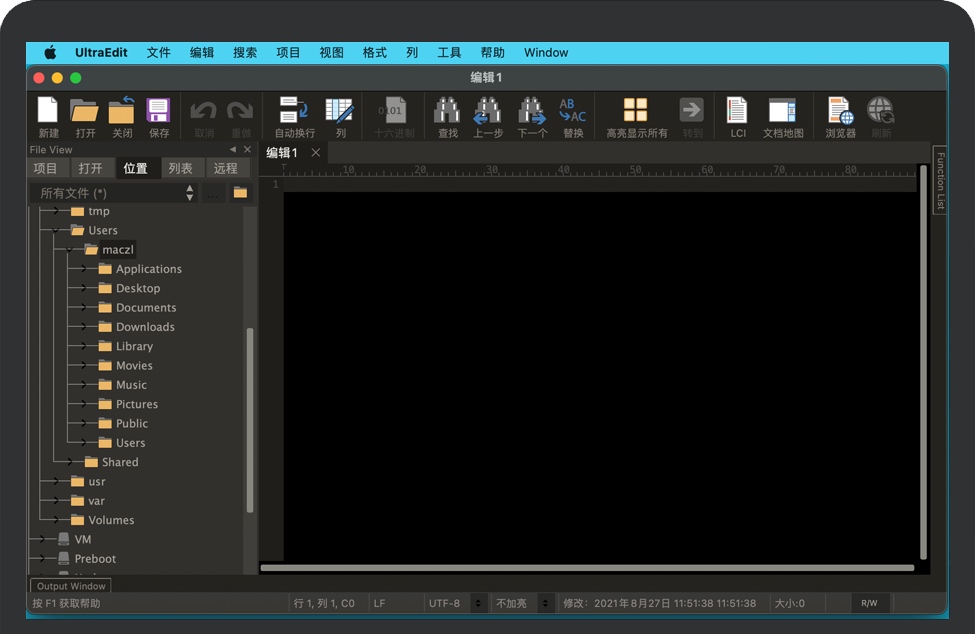Toggle 自动换行 (word wrap) in toolbar
The width and height of the screenshot is (975, 634).
[x=294, y=111]
